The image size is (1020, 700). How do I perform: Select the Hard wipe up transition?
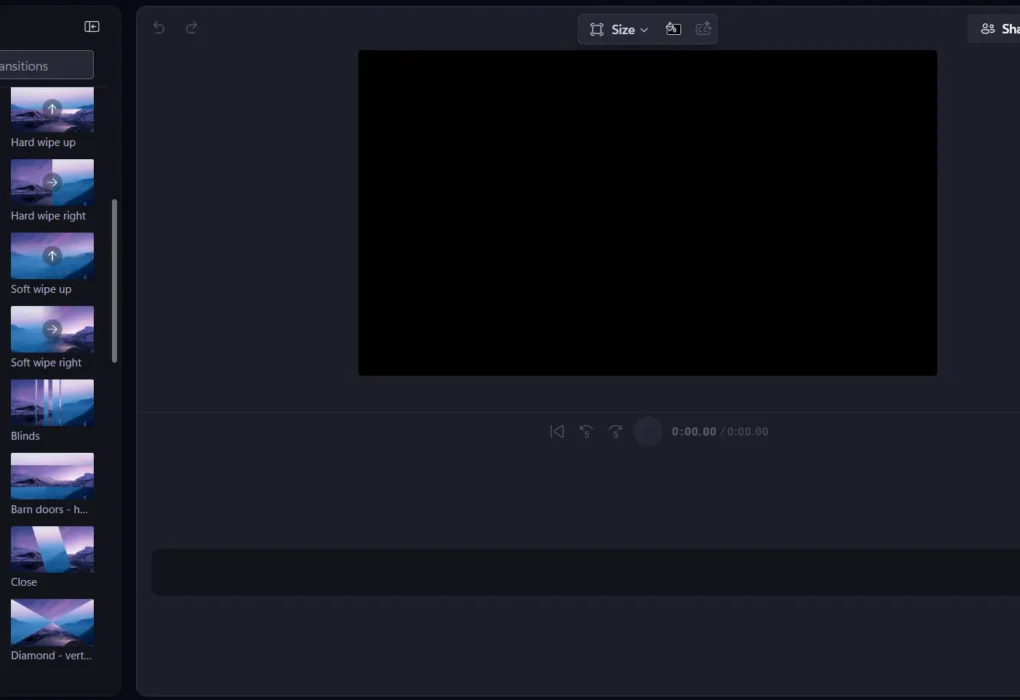[x=52, y=110]
